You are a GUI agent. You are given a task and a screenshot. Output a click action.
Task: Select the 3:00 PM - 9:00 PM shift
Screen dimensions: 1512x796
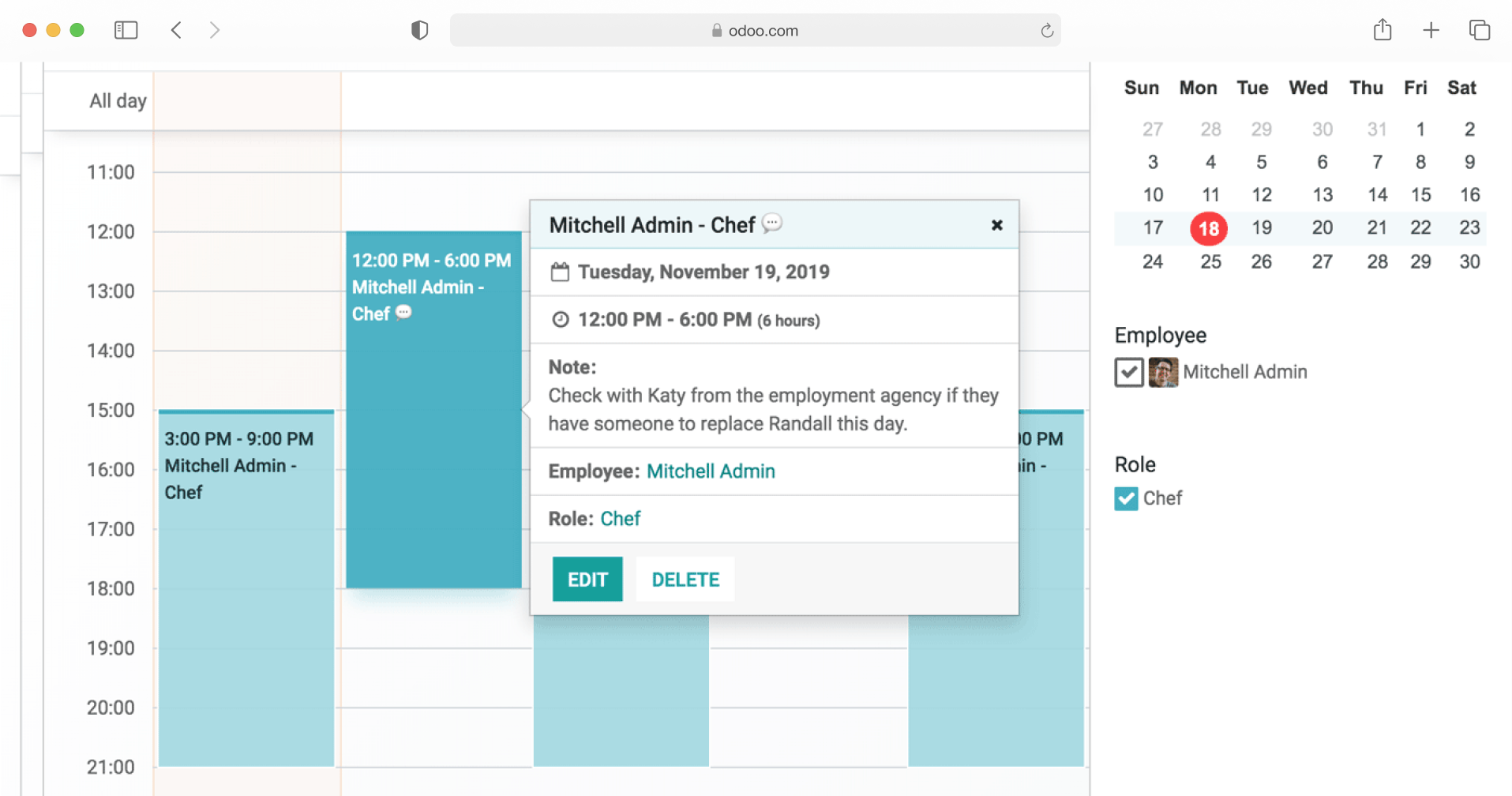(246, 588)
